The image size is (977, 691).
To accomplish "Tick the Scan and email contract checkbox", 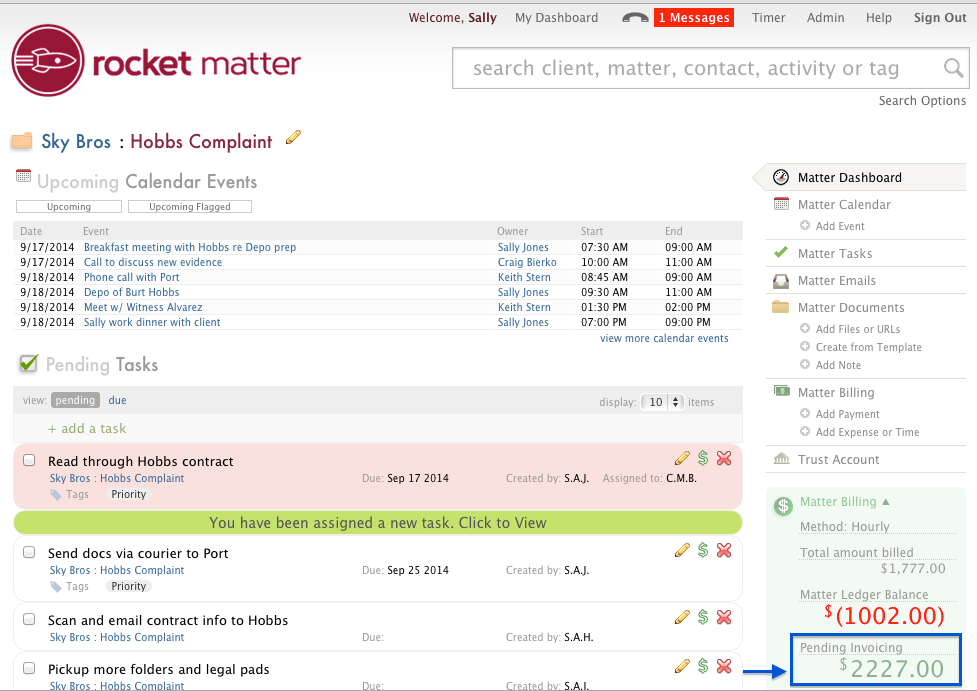I will coord(29,619).
